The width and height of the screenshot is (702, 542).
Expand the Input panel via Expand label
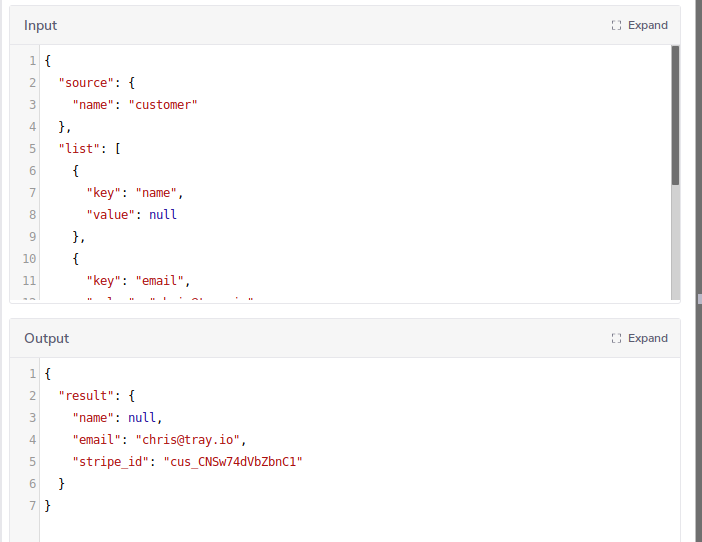647,26
